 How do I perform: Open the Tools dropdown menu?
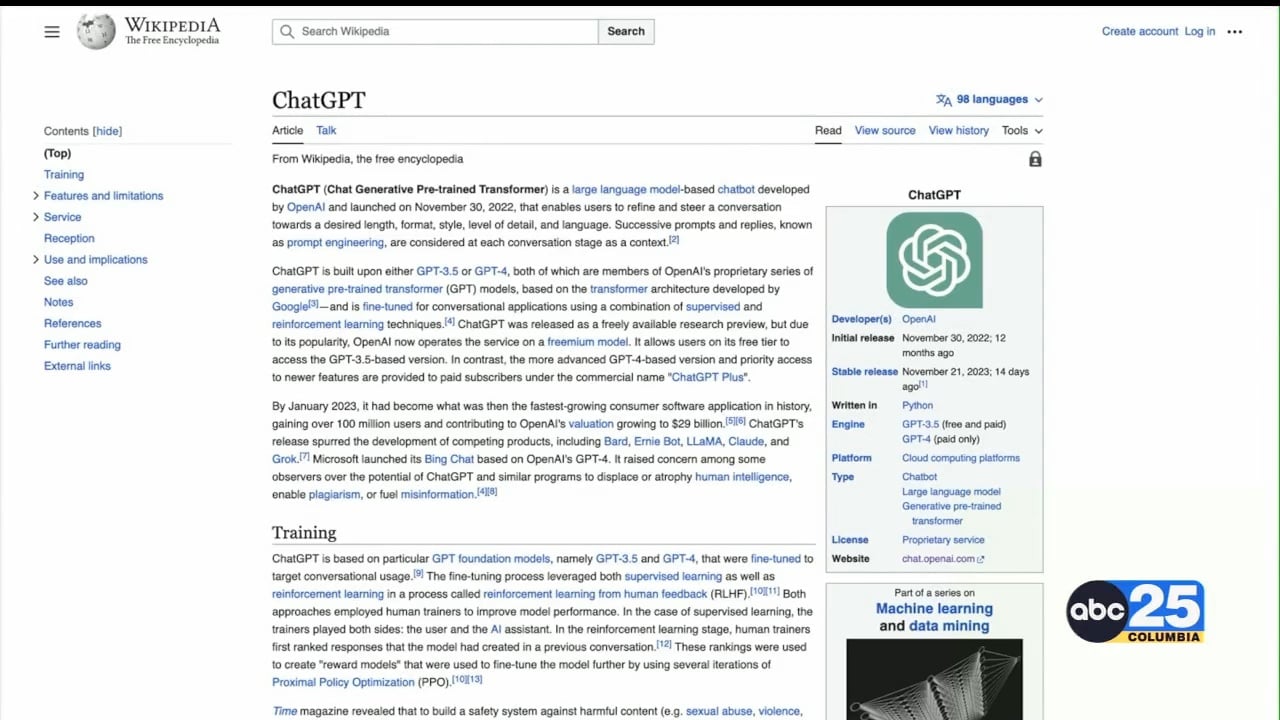pyautogui.click(x=1021, y=131)
